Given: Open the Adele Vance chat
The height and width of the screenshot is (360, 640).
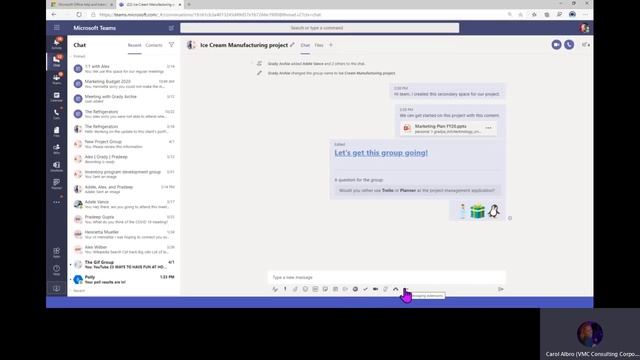Looking at the screenshot, I should pyautogui.click(x=124, y=204).
